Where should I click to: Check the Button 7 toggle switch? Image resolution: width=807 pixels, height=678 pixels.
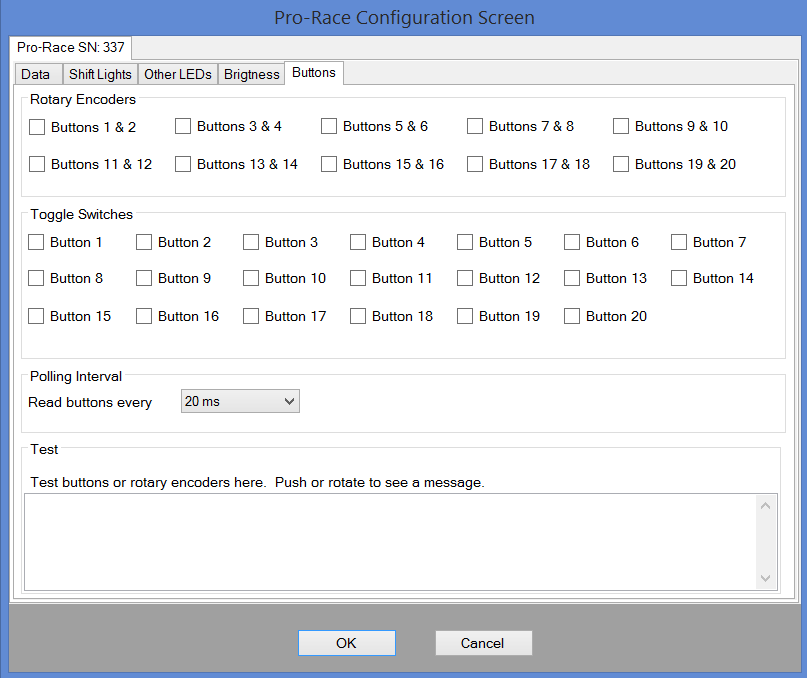click(x=679, y=242)
